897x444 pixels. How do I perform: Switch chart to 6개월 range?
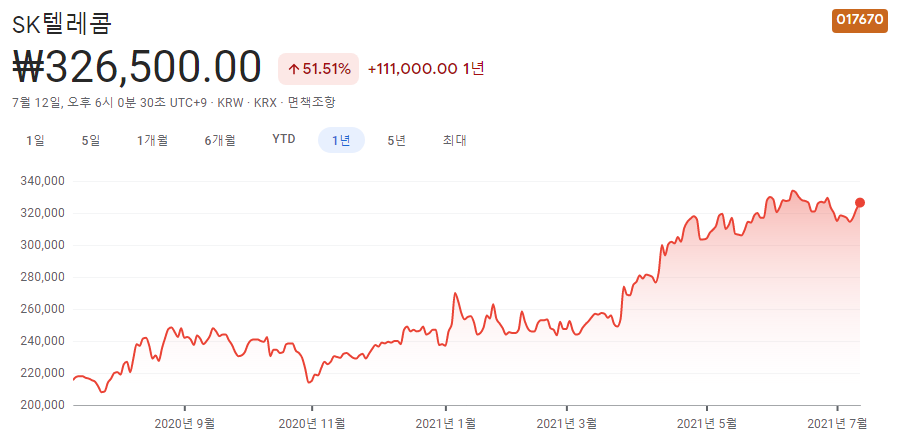220,140
